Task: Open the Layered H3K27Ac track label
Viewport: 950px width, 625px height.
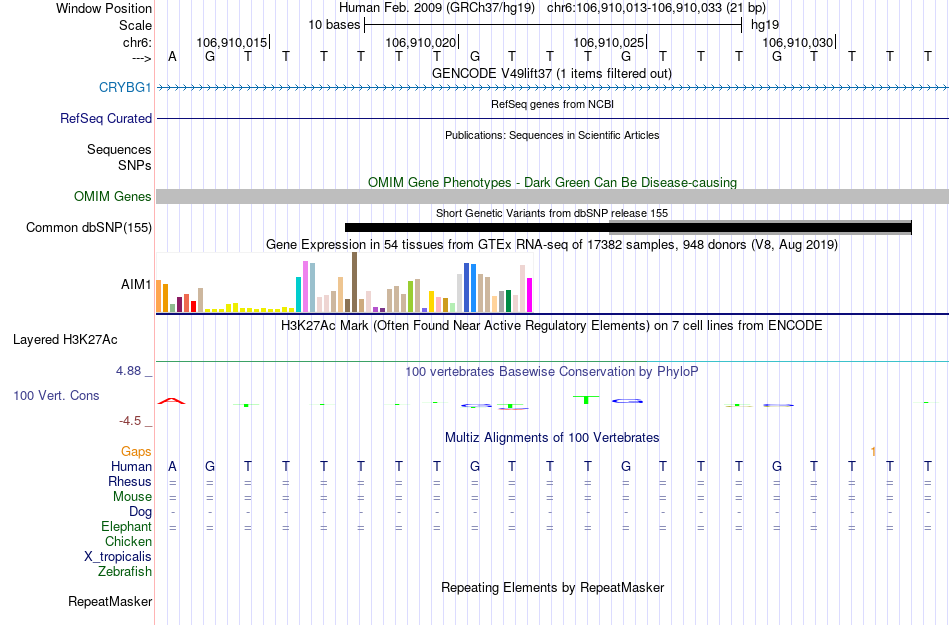Action: (65, 339)
